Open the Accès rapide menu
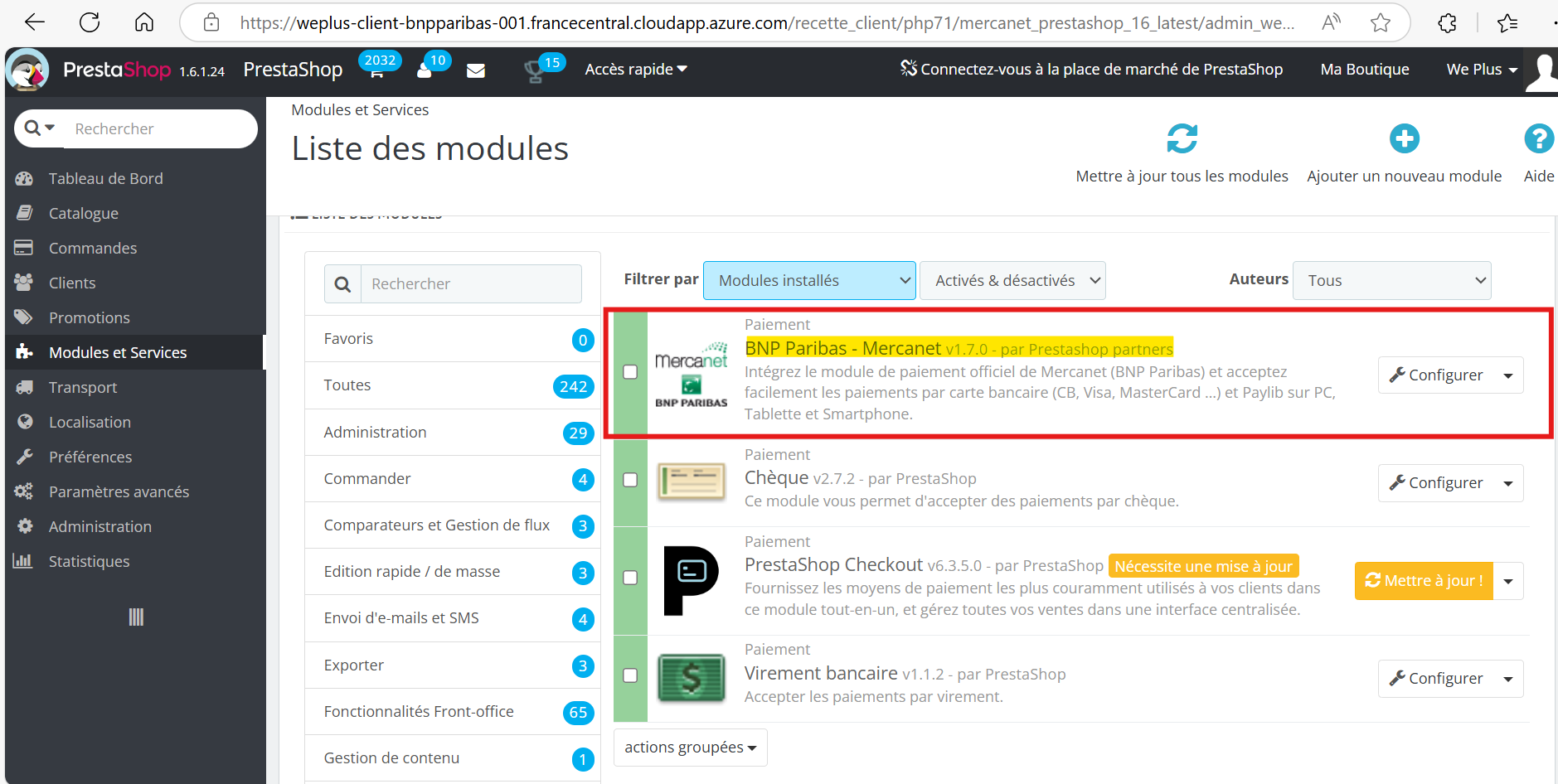This screenshot has width=1558, height=784. (636, 69)
